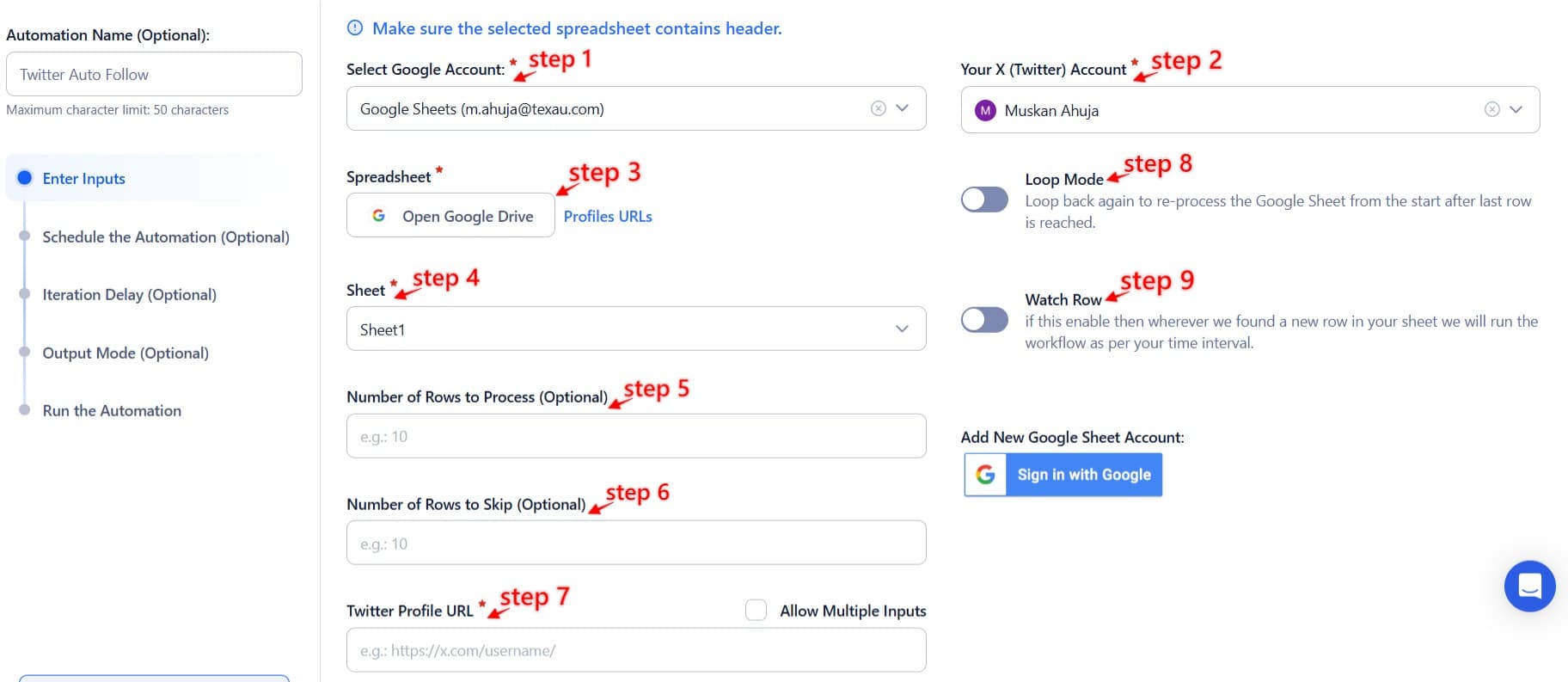Click the Google icon in Open Google Drive
1568x682 pixels.
tap(378, 216)
